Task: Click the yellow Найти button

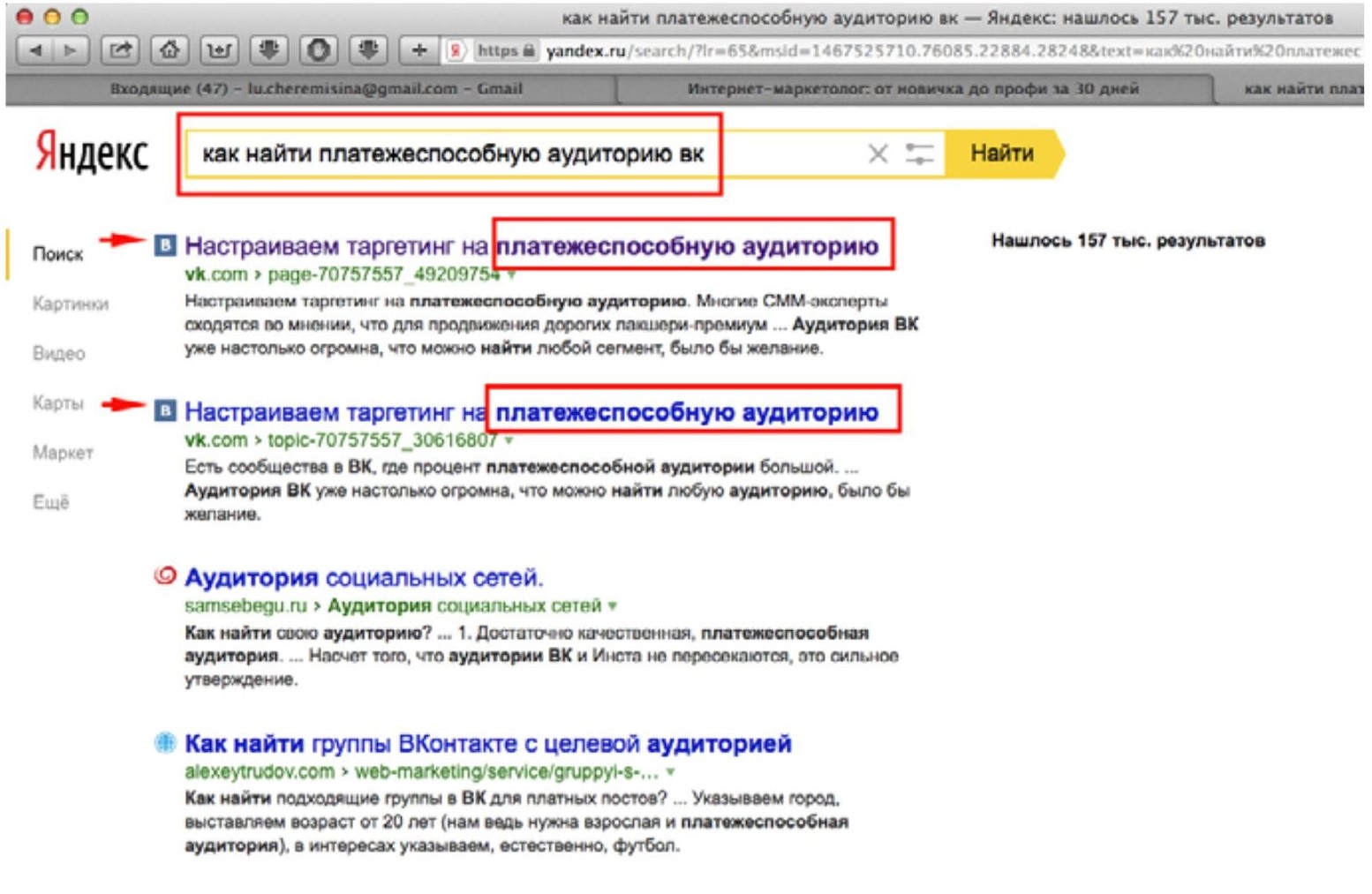Action: (x=1002, y=154)
